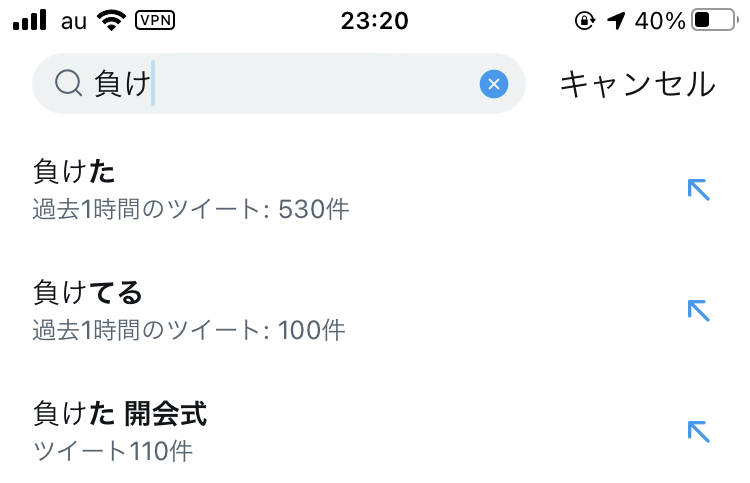Tap the キャンセル button
The width and height of the screenshot is (750, 483).
tap(638, 84)
